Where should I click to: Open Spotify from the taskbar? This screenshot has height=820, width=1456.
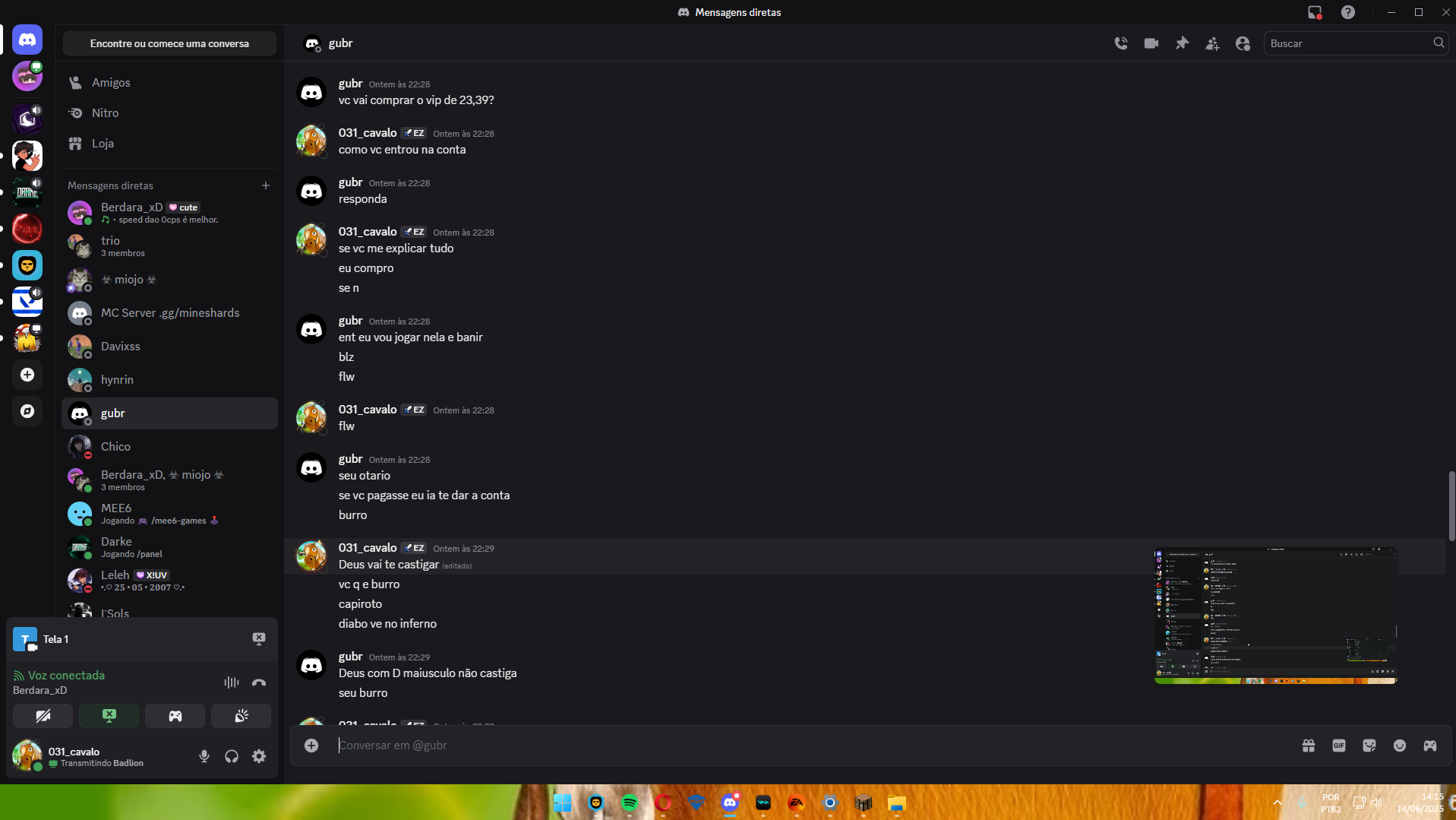630,803
